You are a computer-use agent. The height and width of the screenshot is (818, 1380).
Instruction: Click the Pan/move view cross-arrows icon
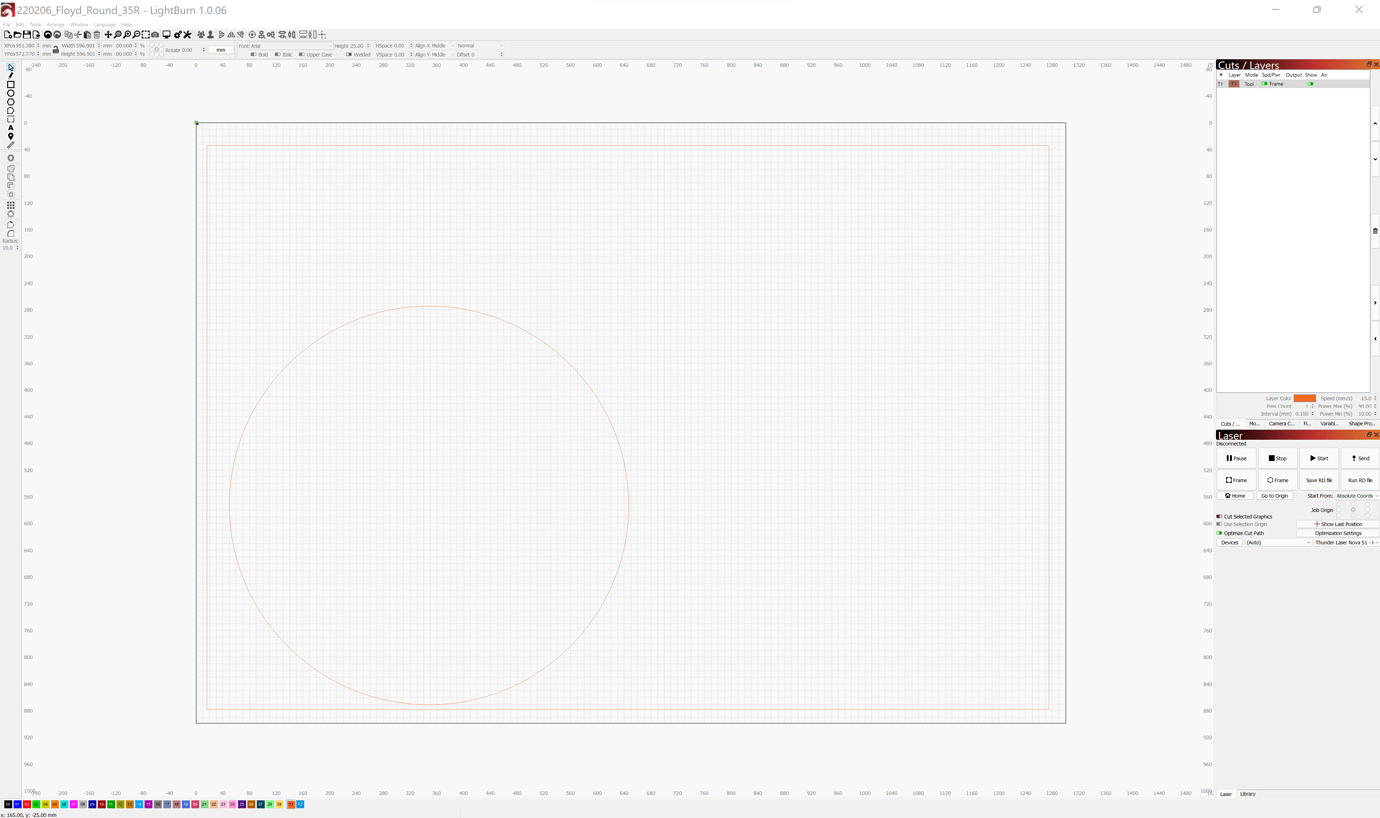[108, 35]
